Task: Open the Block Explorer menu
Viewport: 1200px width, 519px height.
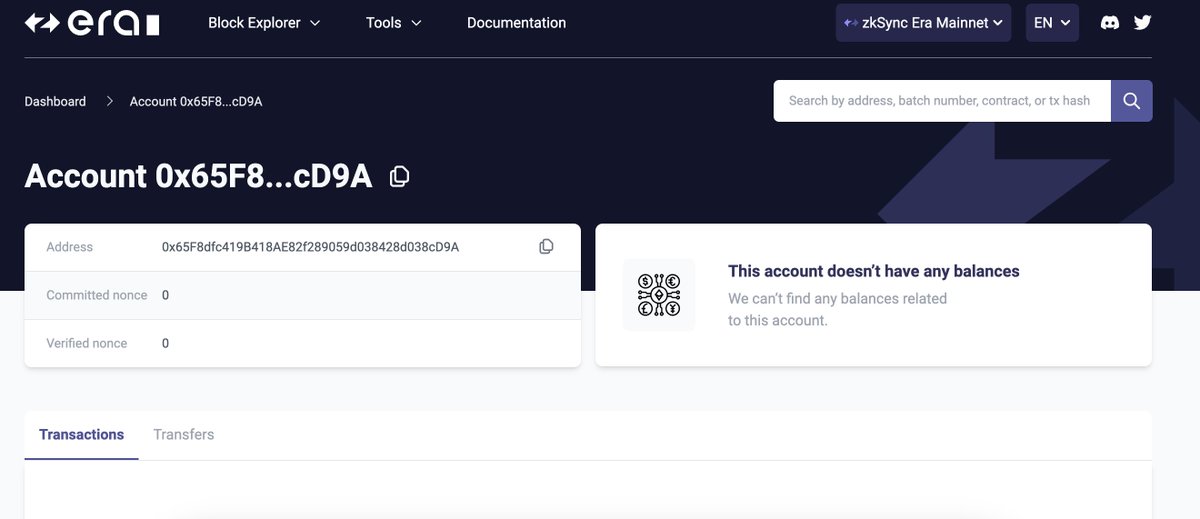Action: (x=264, y=22)
